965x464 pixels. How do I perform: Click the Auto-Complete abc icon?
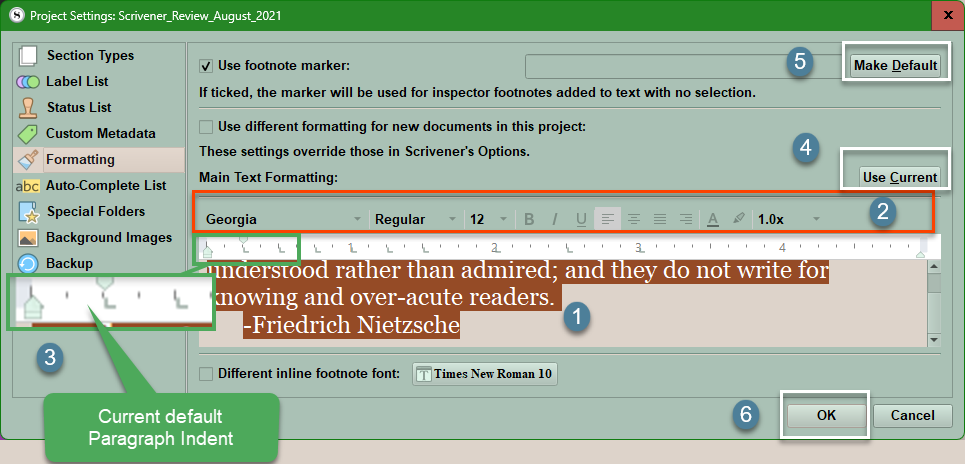(x=28, y=186)
